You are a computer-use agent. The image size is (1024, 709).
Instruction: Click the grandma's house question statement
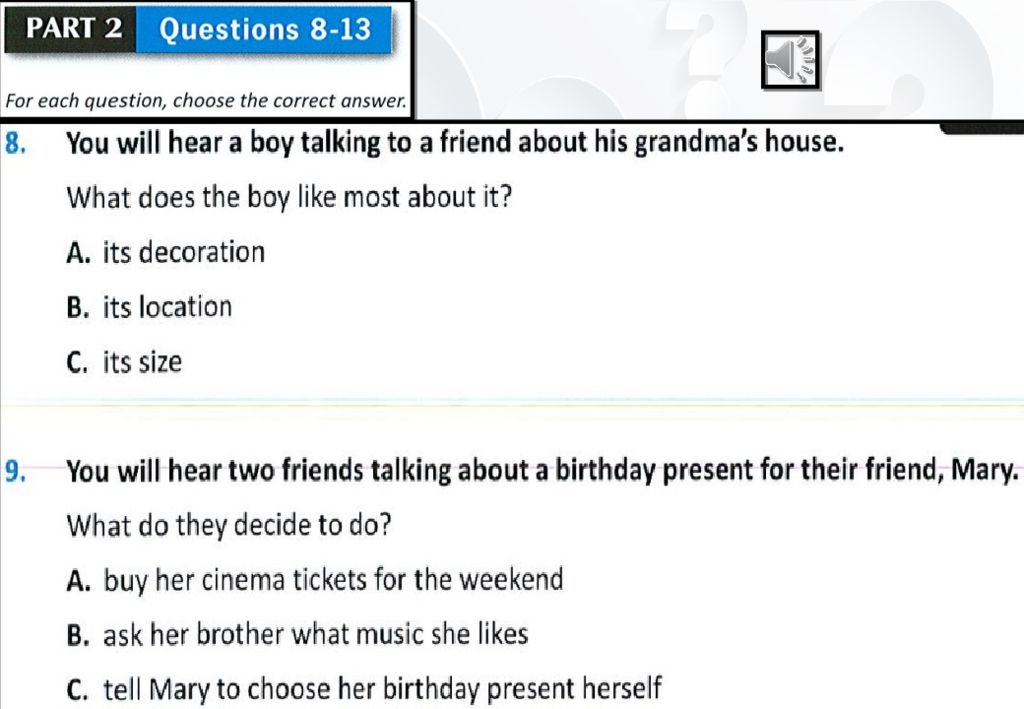pyautogui.click(x=455, y=143)
